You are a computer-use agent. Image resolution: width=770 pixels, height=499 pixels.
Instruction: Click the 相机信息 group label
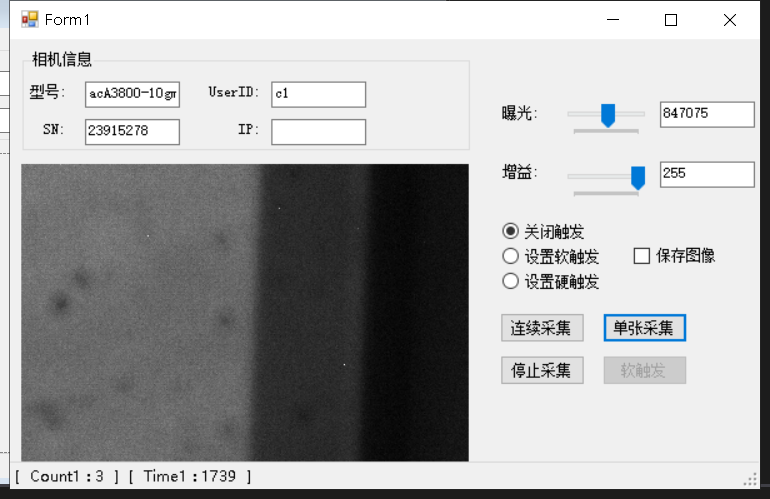61,59
